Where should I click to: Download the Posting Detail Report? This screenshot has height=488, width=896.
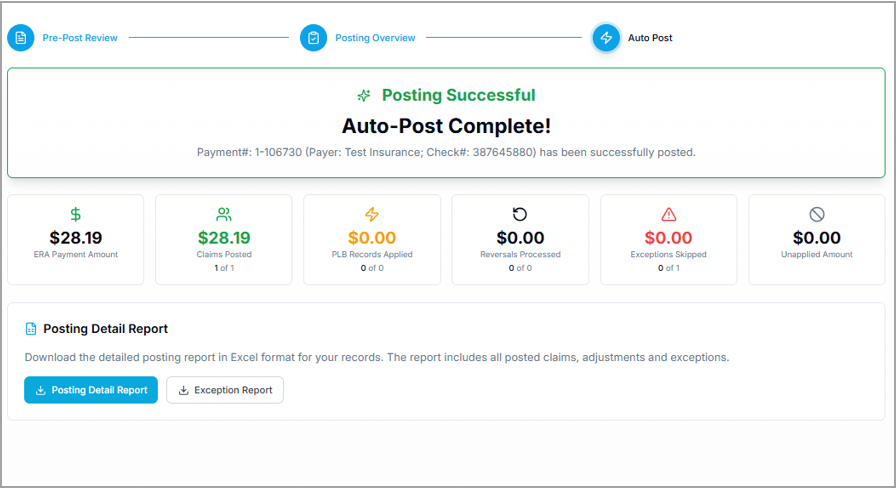(91, 390)
